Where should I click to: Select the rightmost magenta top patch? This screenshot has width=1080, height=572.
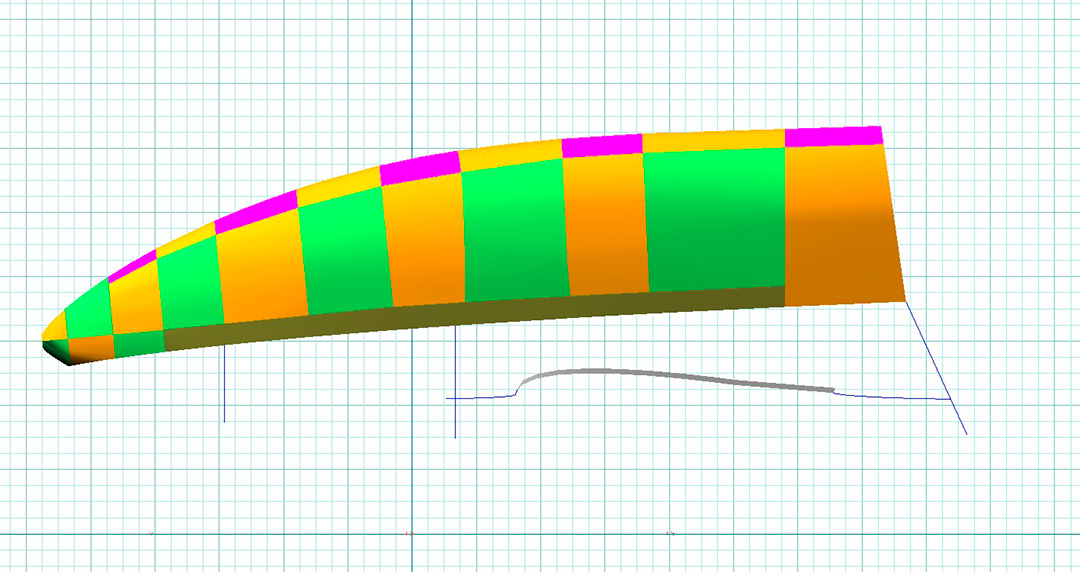click(833, 136)
